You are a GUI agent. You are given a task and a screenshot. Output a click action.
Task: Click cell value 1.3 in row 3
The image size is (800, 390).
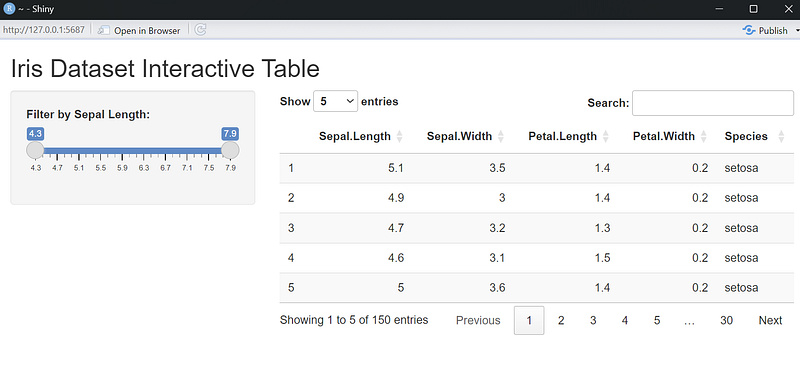602,228
